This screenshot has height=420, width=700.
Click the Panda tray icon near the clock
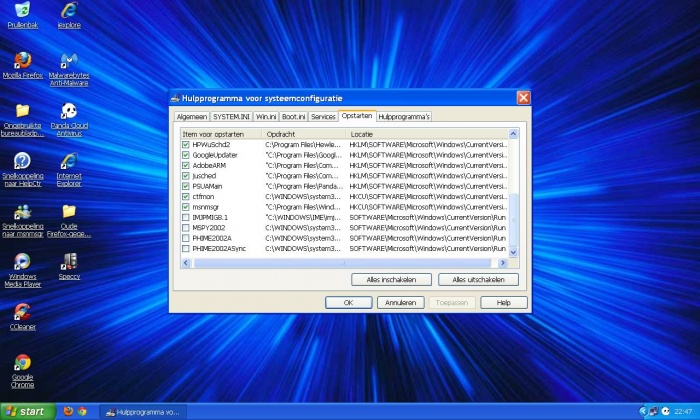tap(665, 411)
